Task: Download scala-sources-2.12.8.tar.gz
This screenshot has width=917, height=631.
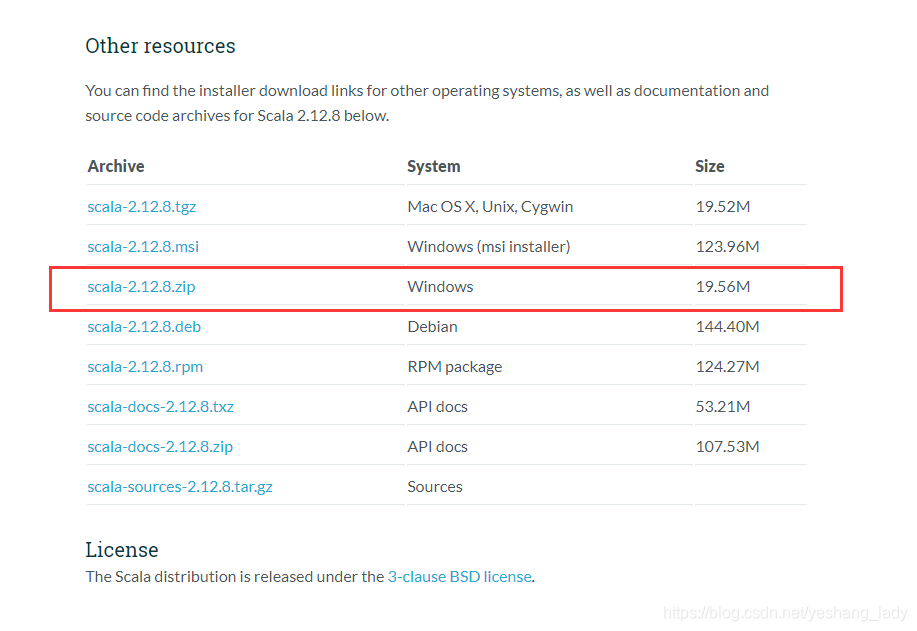Action: 180,487
